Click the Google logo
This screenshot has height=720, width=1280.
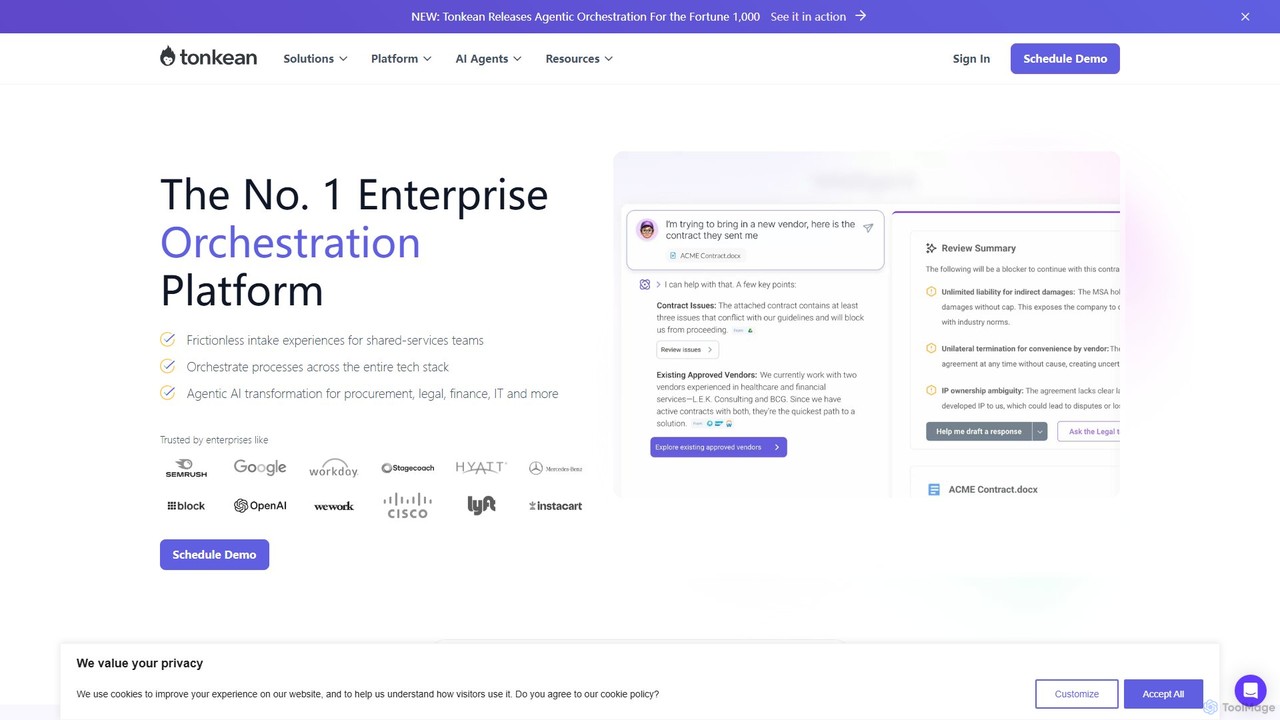click(260, 467)
